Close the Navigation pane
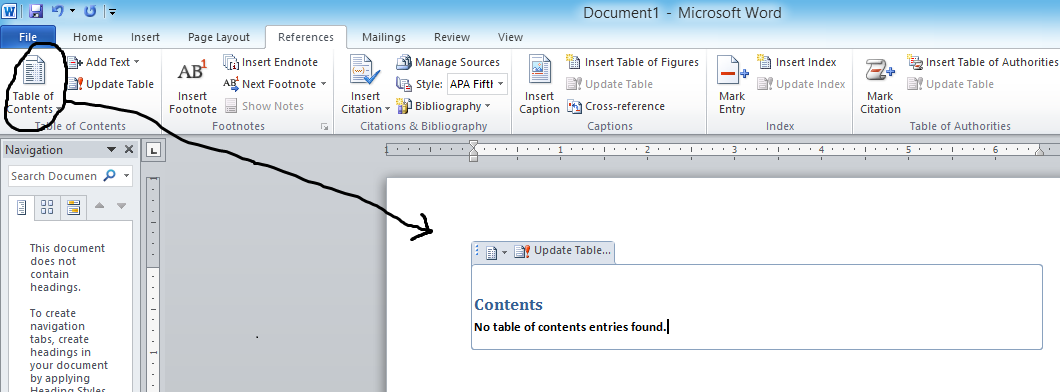Screen dimensions: 1060x392 [128, 149]
